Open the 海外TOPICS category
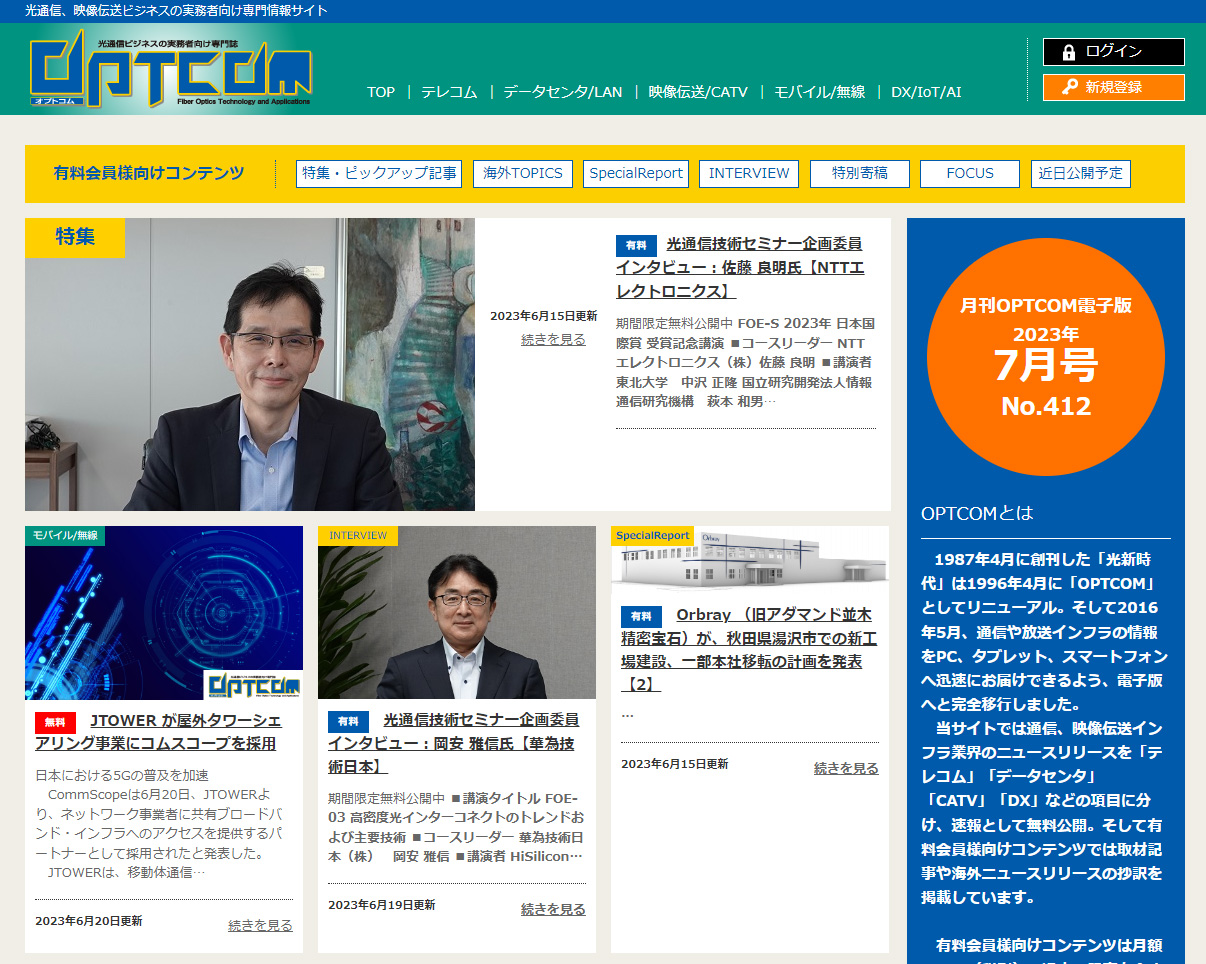 pyautogui.click(x=522, y=173)
